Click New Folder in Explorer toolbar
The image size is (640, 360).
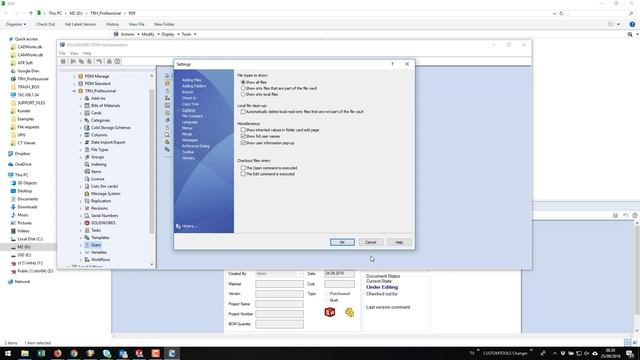[164, 24]
